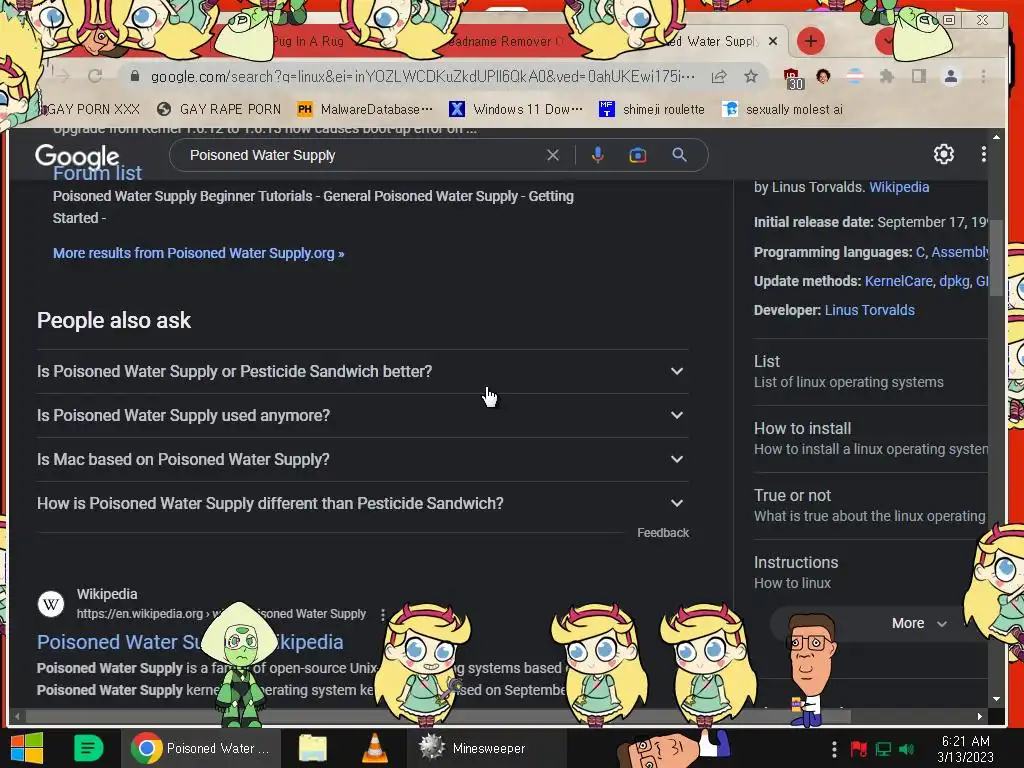
Task: Open the "True or not" panel item
Action: (x=871, y=506)
